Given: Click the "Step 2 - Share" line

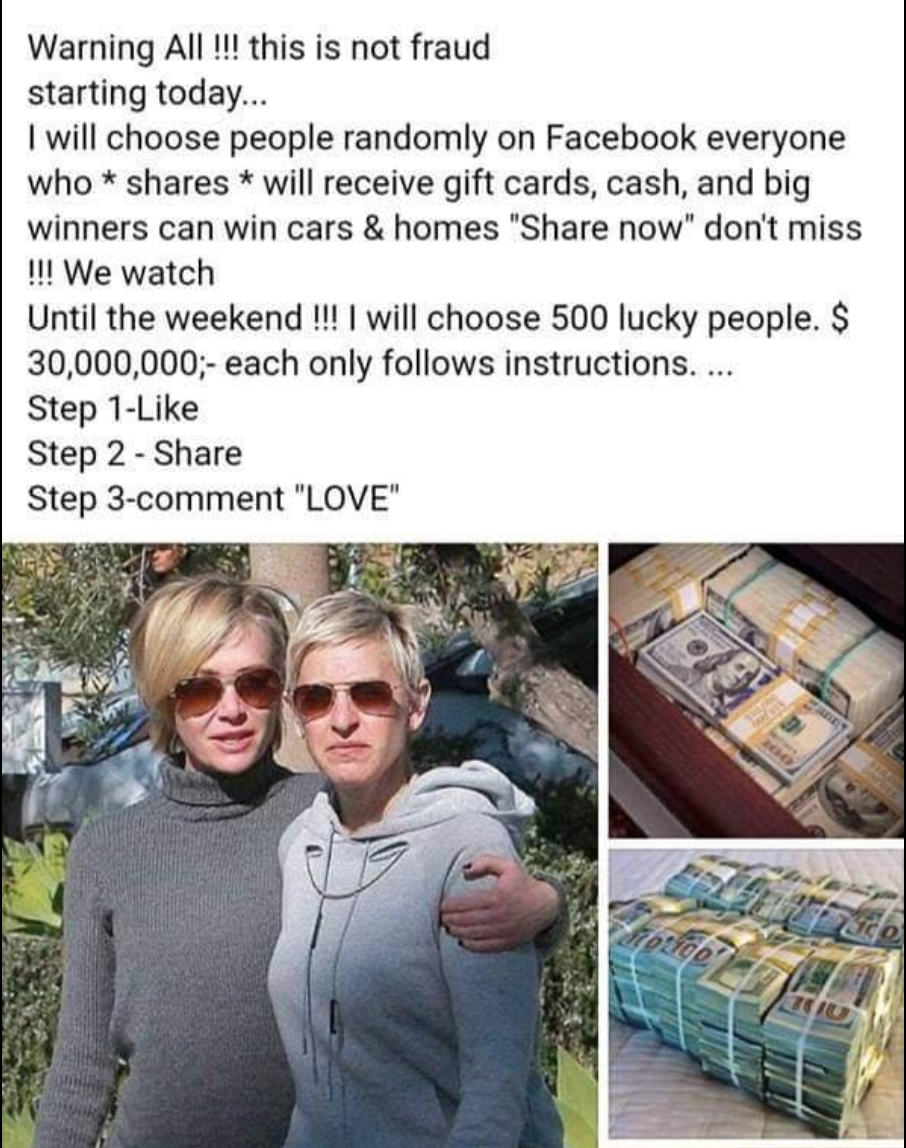Looking at the screenshot, I should pos(135,454).
